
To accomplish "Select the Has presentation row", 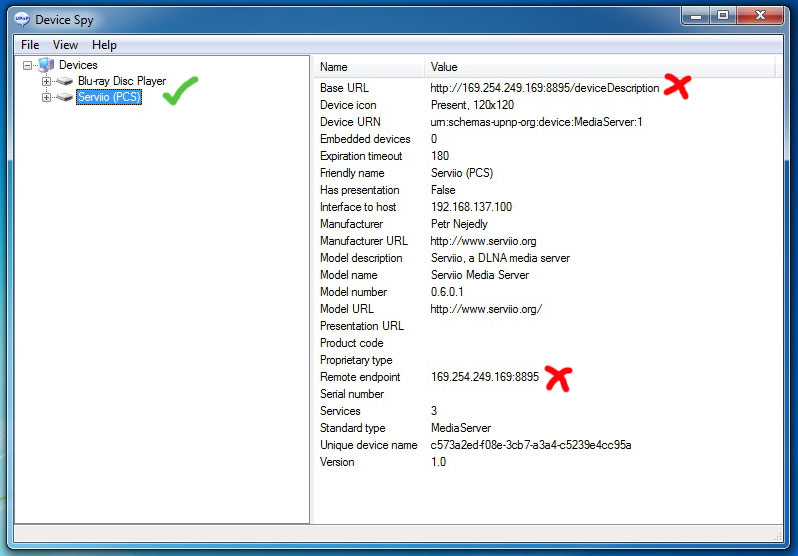I will click(359, 190).
